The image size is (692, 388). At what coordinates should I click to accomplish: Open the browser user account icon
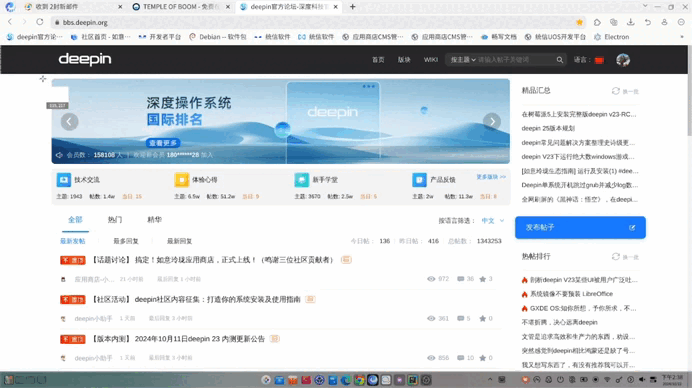(664, 22)
